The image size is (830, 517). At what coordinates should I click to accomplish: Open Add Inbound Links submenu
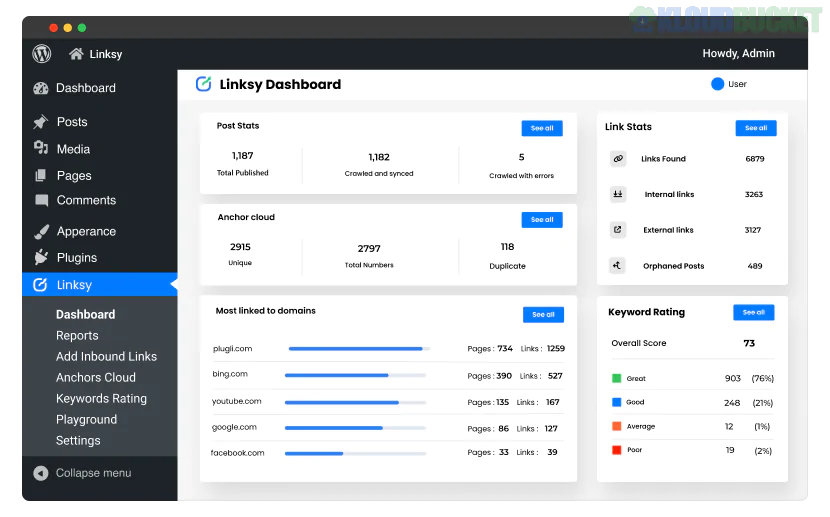(x=106, y=357)
